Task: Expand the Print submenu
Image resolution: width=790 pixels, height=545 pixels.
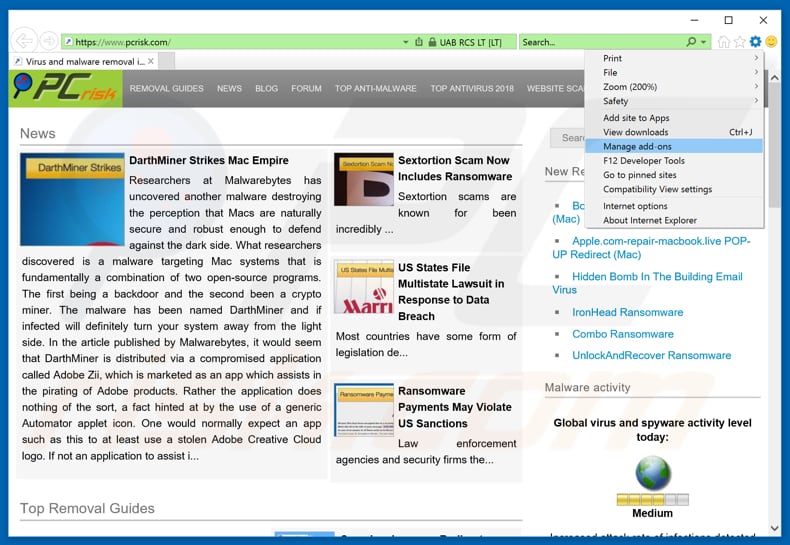Action: 674,58
